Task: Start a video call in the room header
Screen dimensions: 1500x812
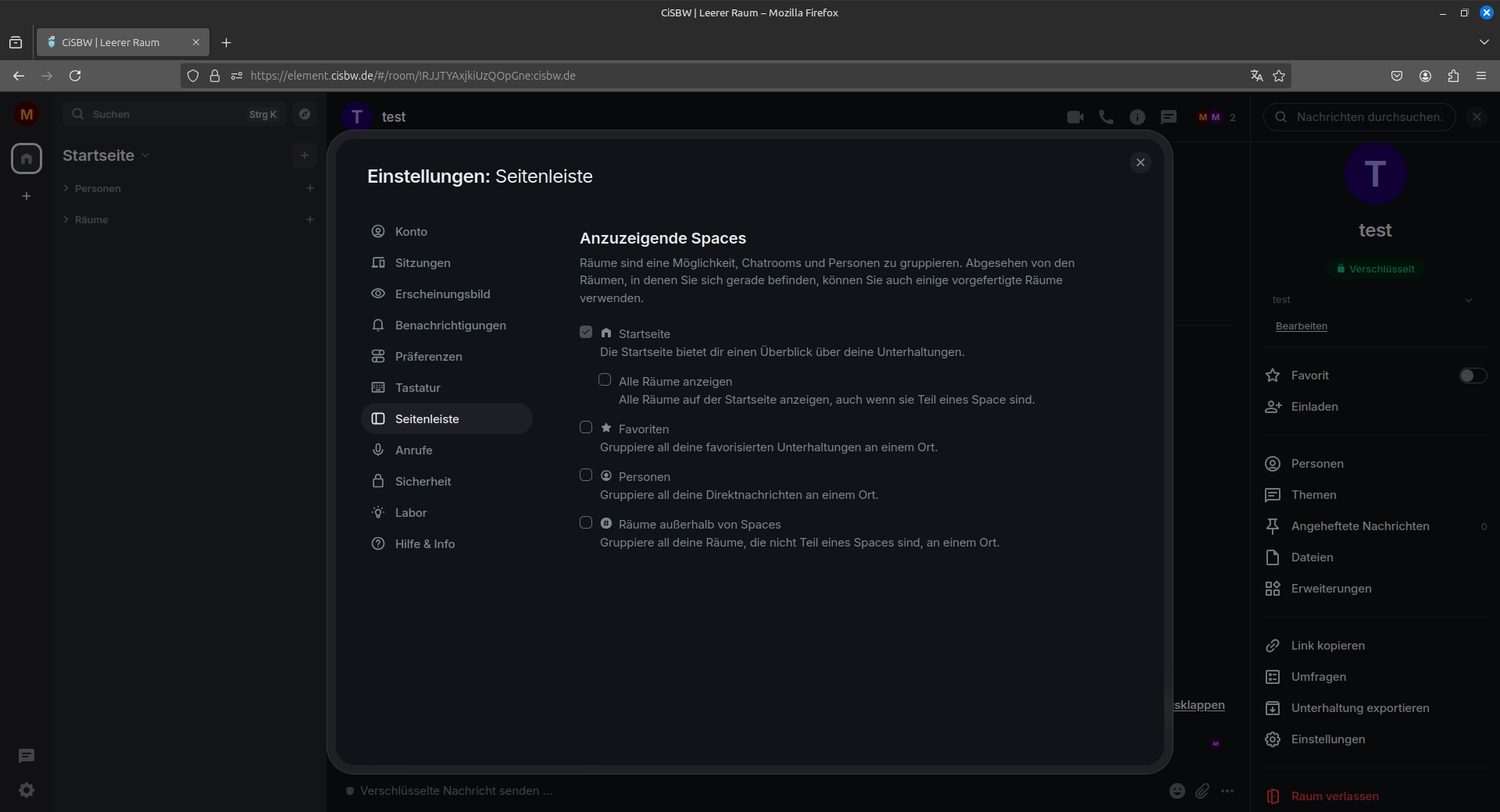Action: [x=1075, y=117]
